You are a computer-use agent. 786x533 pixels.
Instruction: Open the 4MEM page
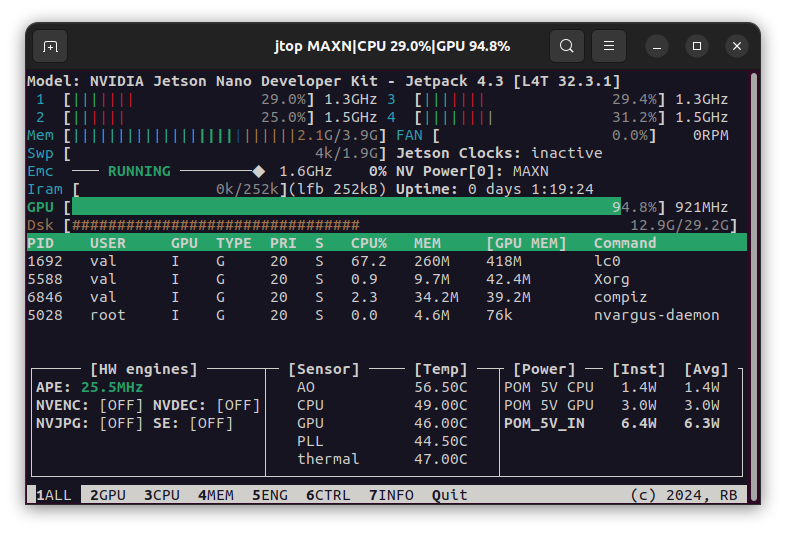pos(215,495)
